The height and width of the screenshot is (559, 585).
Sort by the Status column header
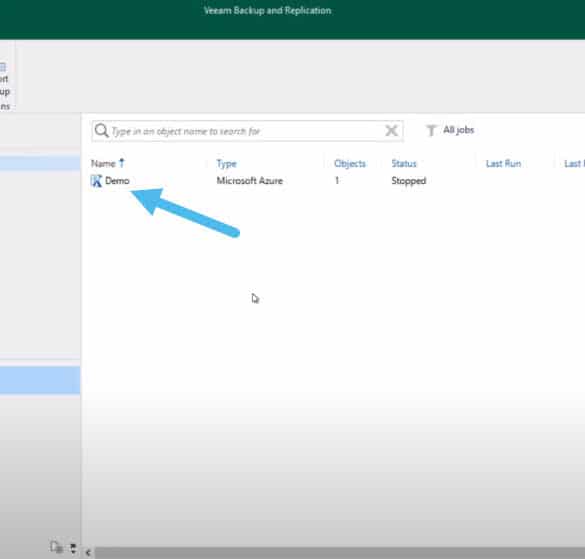pos(404,163)
